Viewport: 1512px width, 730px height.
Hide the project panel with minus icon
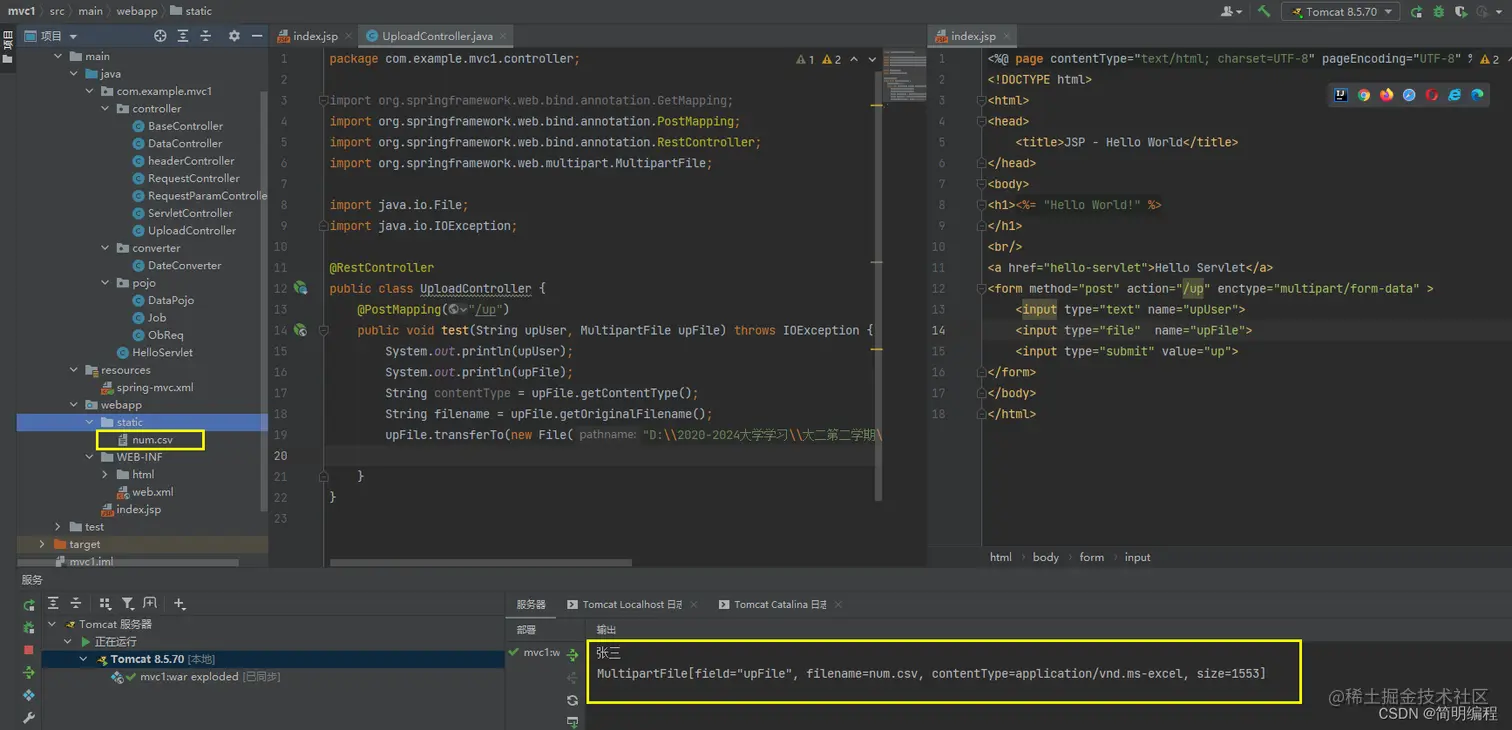(257, 35)
